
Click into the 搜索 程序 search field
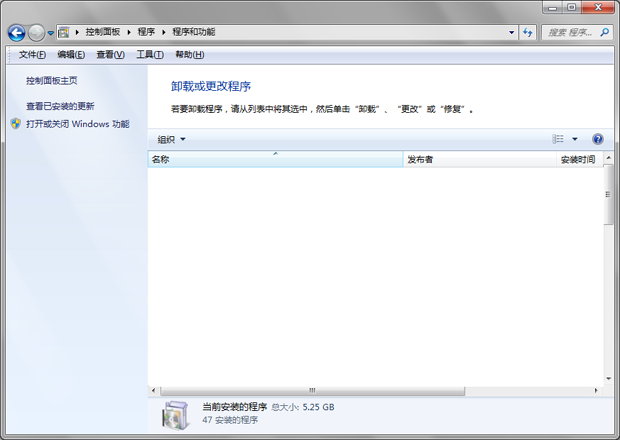[572, 32]
